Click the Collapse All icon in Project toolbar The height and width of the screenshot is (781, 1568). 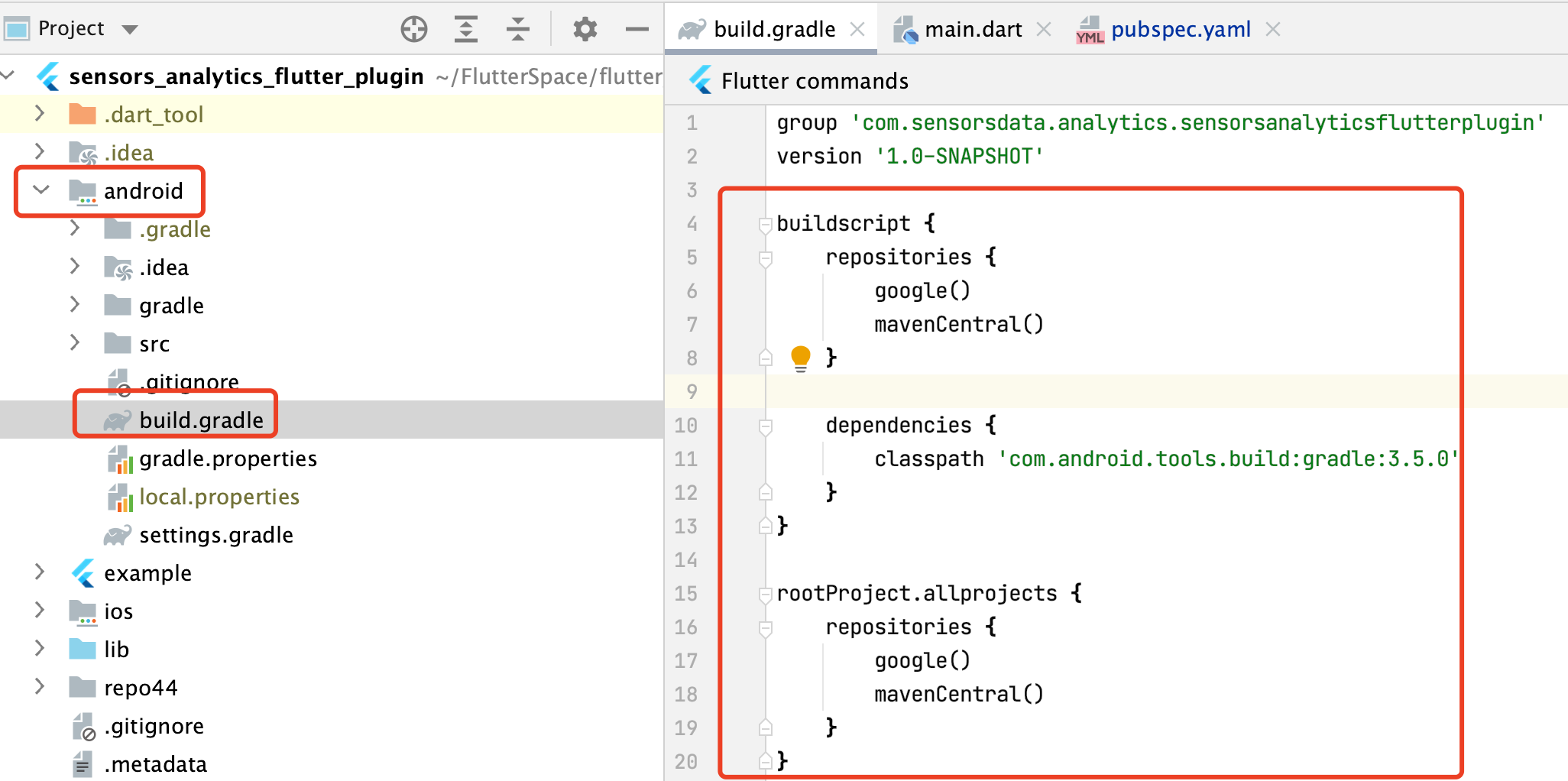(x=518, y=28)
